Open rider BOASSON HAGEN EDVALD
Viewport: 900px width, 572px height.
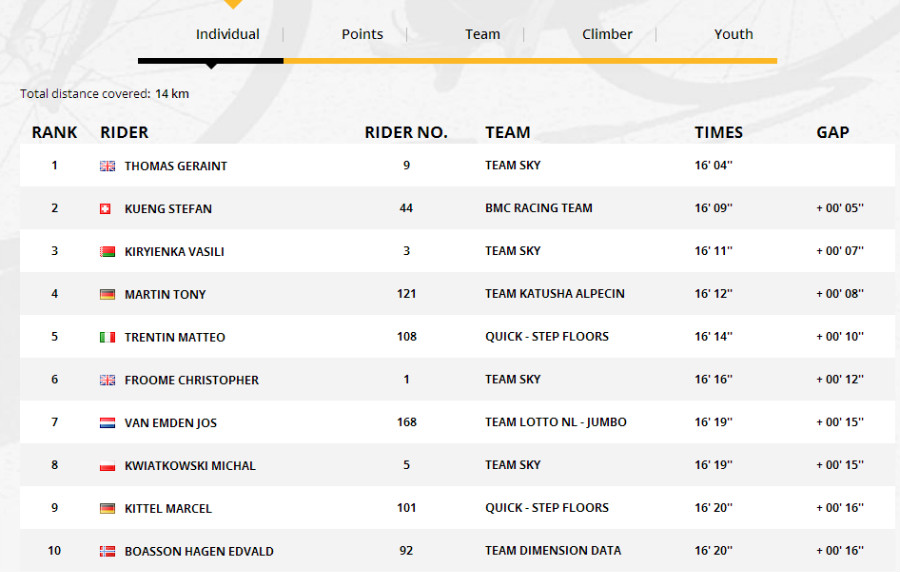tap(199, 551)
